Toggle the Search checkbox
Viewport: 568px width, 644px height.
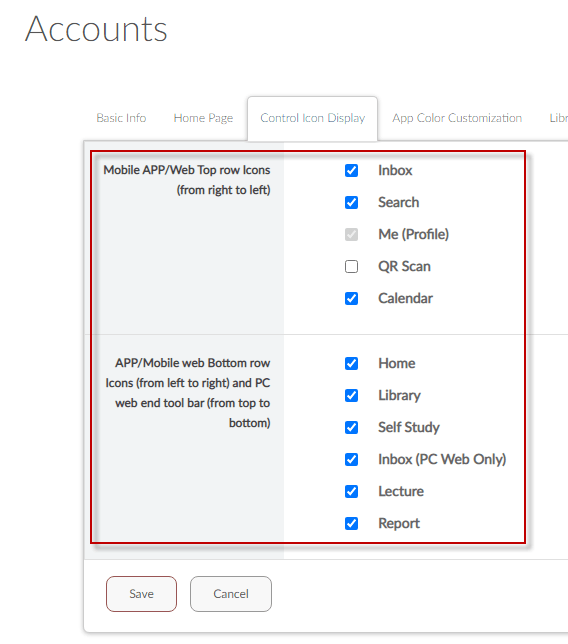(x=351, y=202)
